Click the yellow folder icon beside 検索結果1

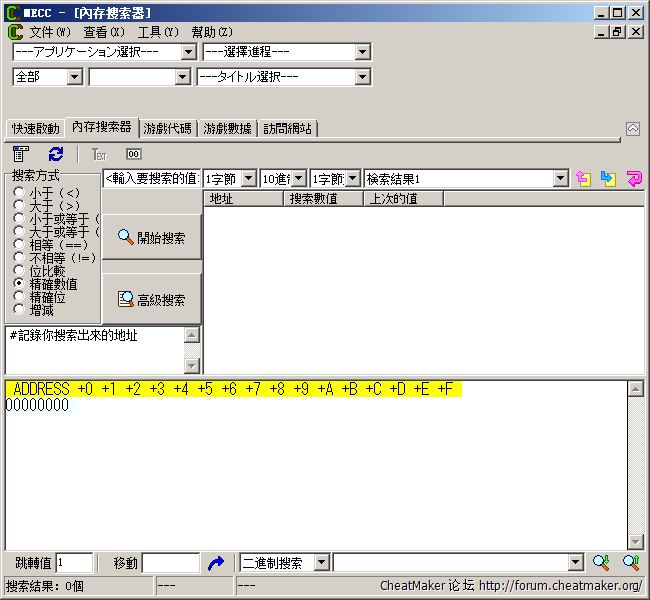tap(584, 179)
